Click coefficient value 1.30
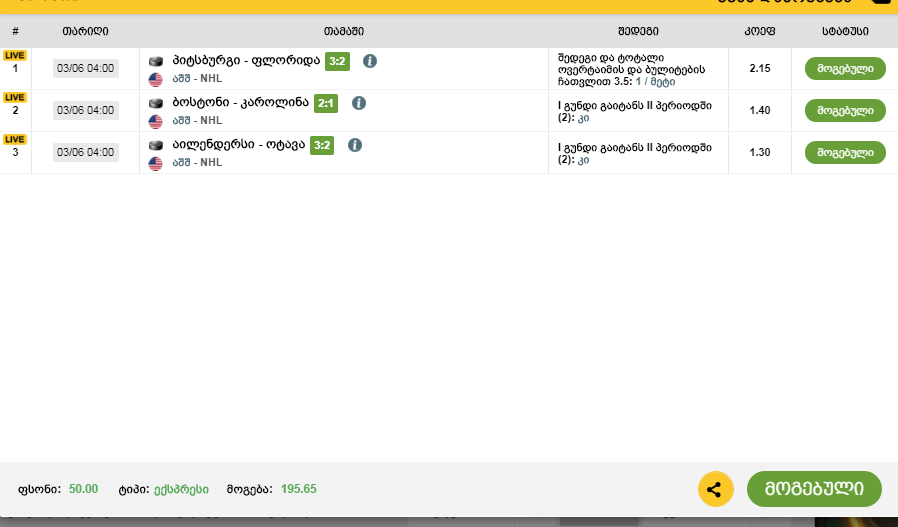898x527 pixels. 760,152
